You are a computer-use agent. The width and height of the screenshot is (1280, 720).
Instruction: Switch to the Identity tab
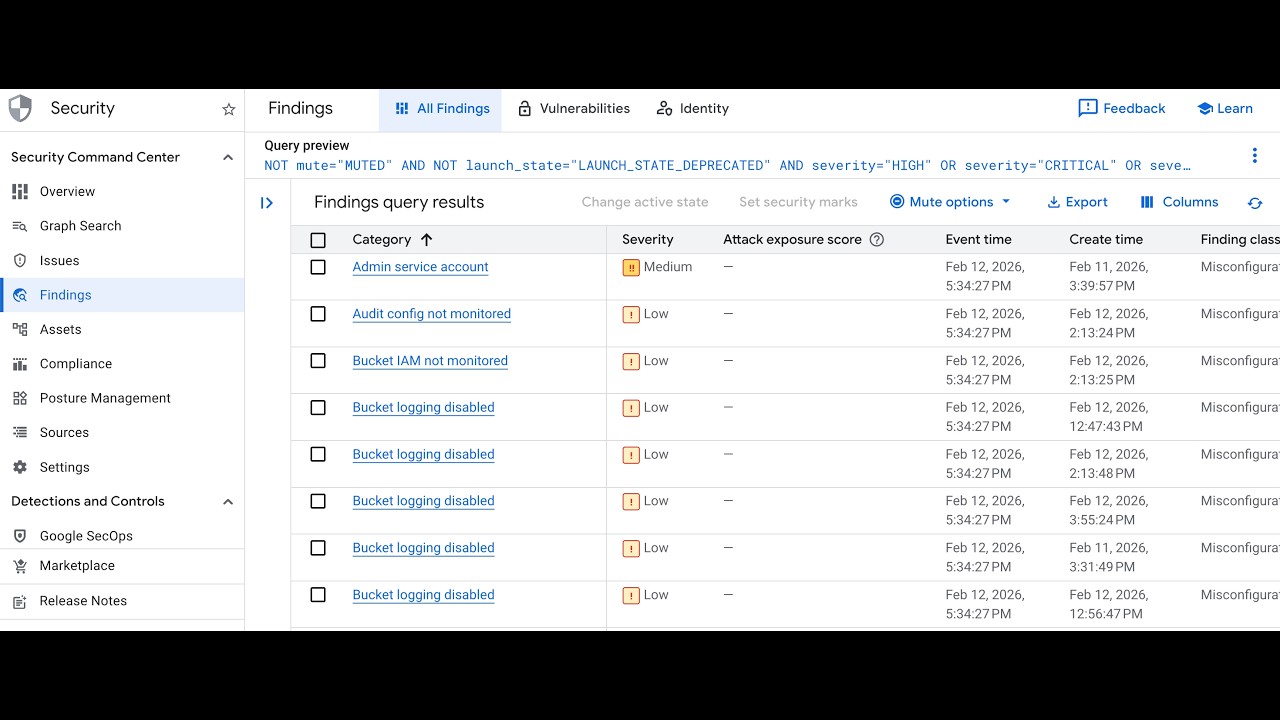pos(692,109)
